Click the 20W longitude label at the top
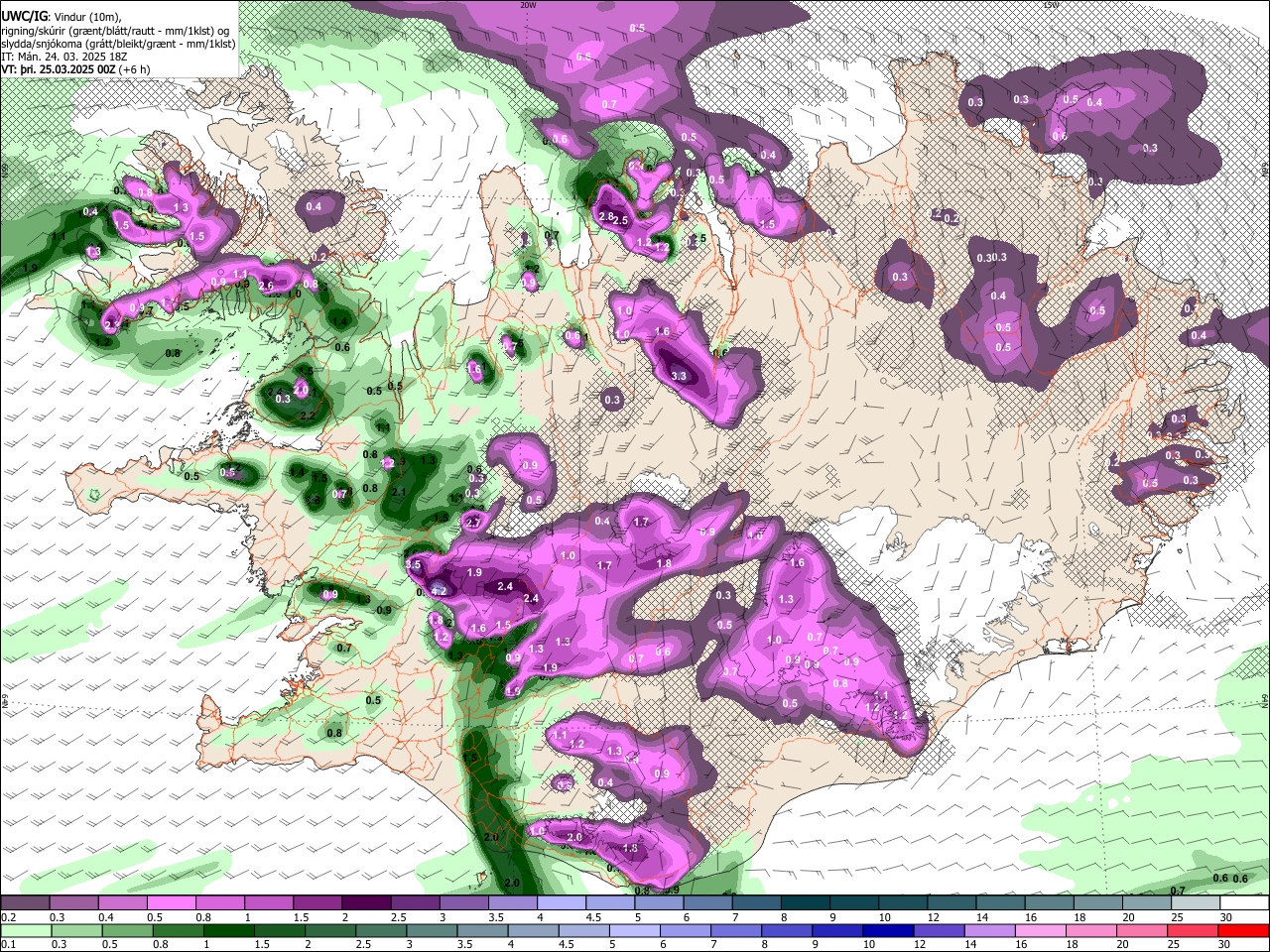Image resolution: width=1270 pixels, height=952 pixels. pyautogui.click(x=528, y=5)
